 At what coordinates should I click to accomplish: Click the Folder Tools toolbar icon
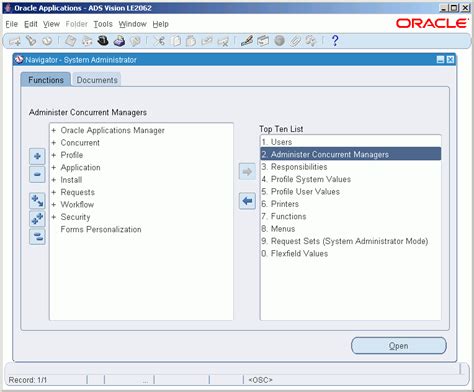[x=311, y=41]
